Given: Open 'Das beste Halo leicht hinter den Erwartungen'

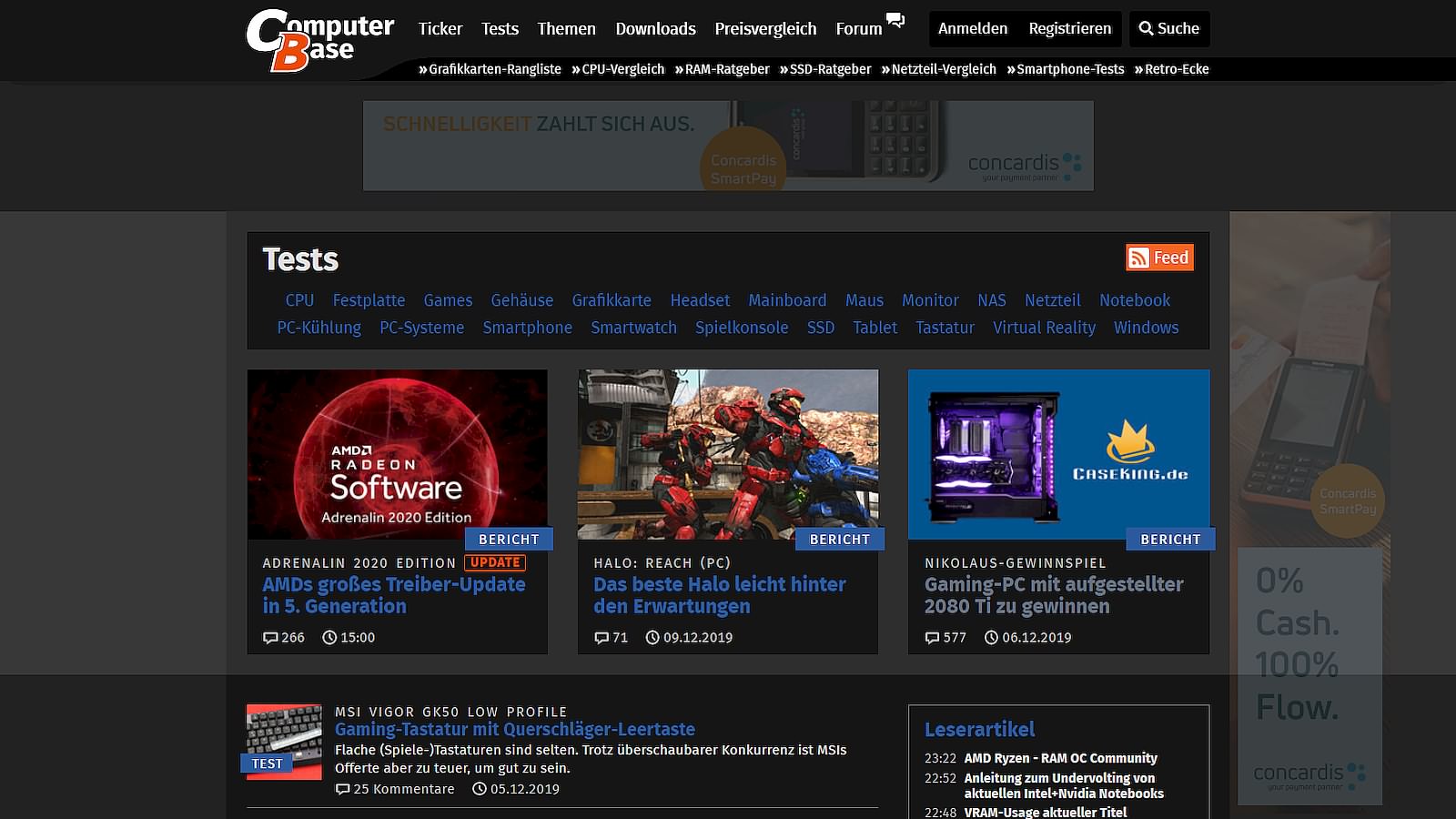Looking at the screenshot, I should [x=720, y=595].
